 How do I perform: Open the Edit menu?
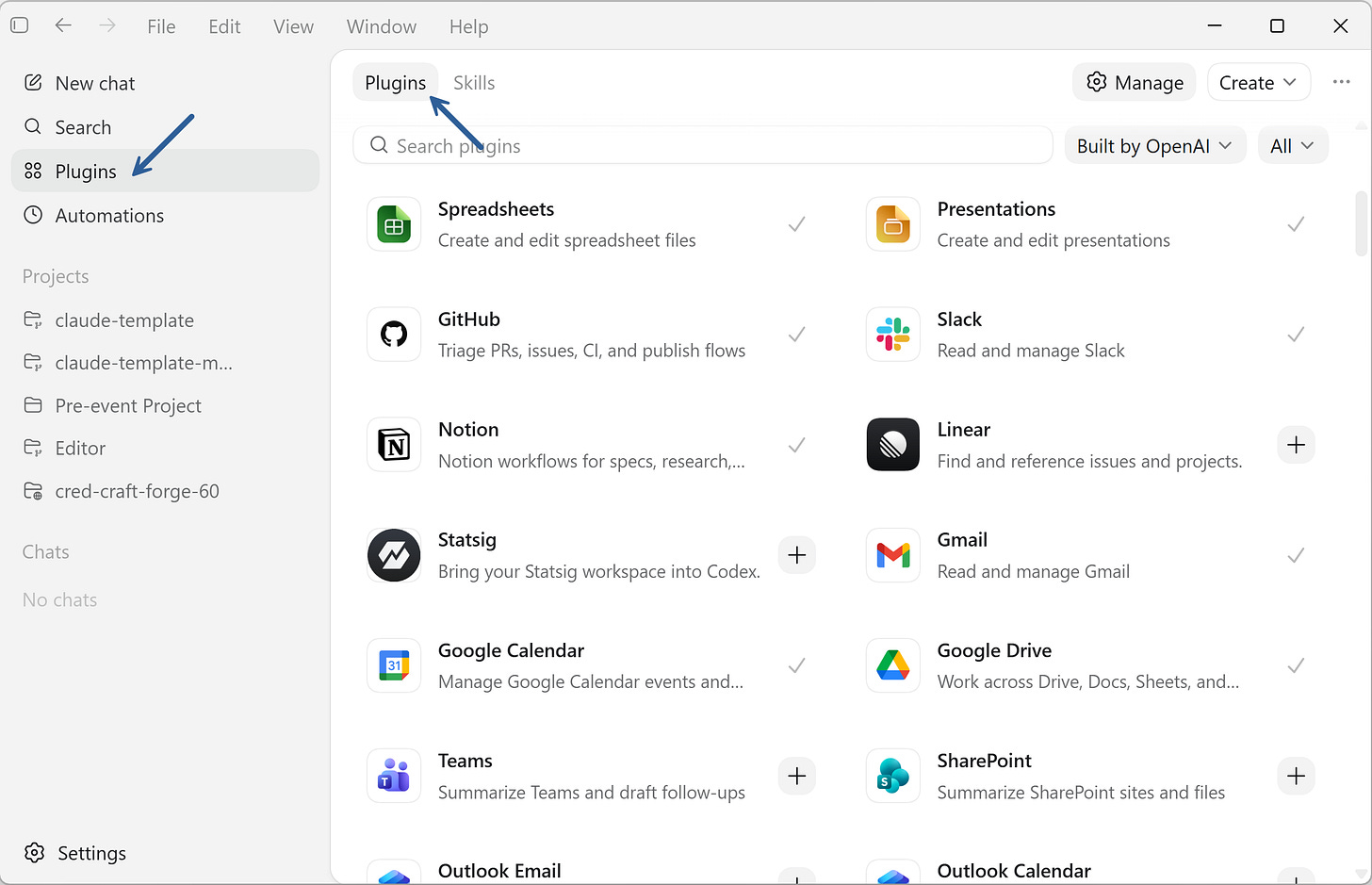[x=224, y=26]
